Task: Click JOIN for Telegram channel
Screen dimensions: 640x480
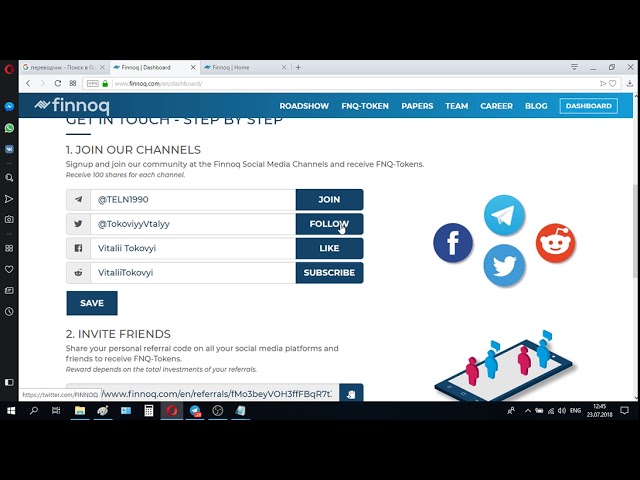Action: pos(329,200)
